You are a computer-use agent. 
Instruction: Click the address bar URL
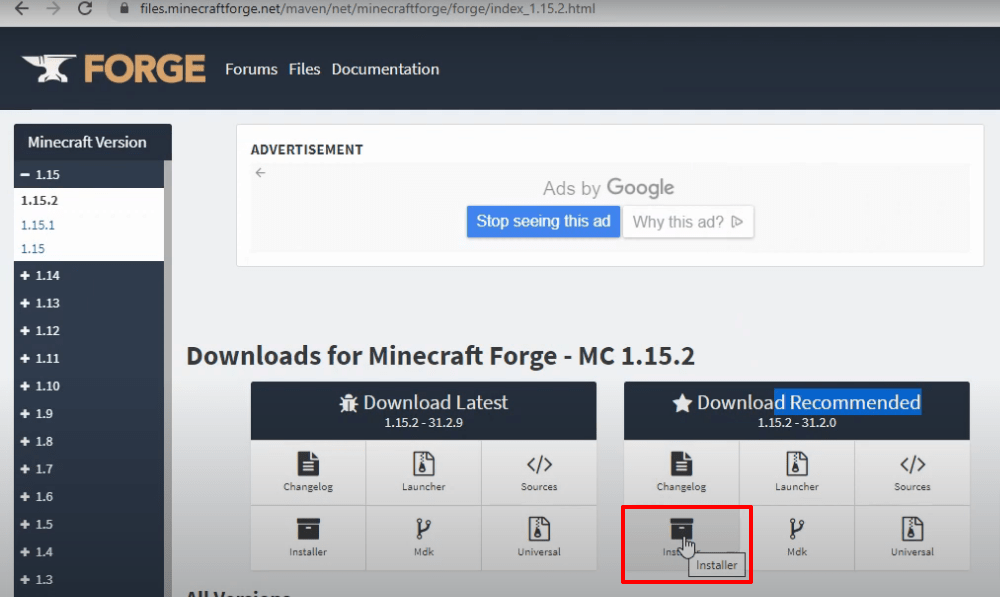click(367, 8)
